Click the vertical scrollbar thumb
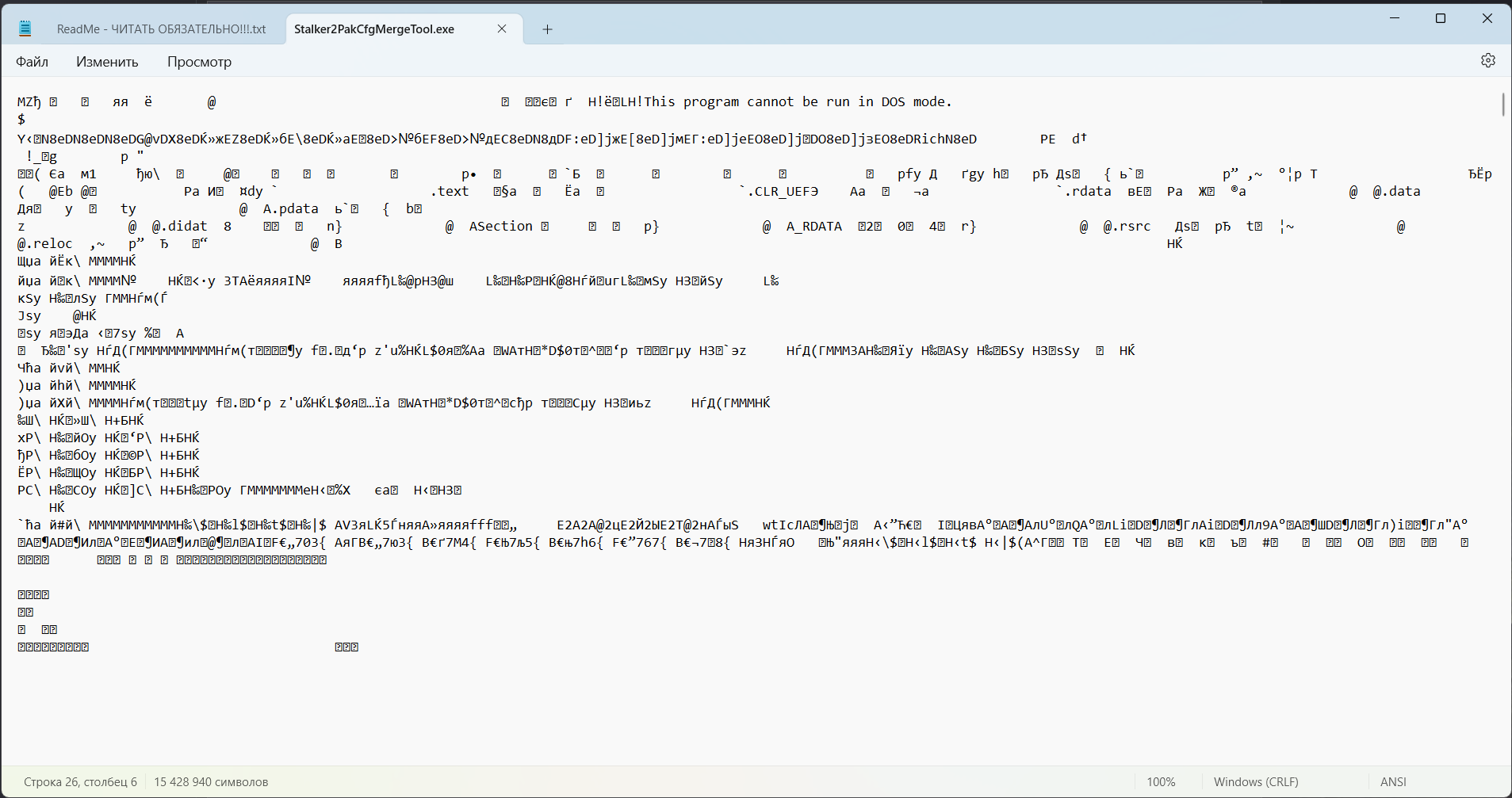The height and width of the screenshot is (798, 1512). tap(1502, 104)
